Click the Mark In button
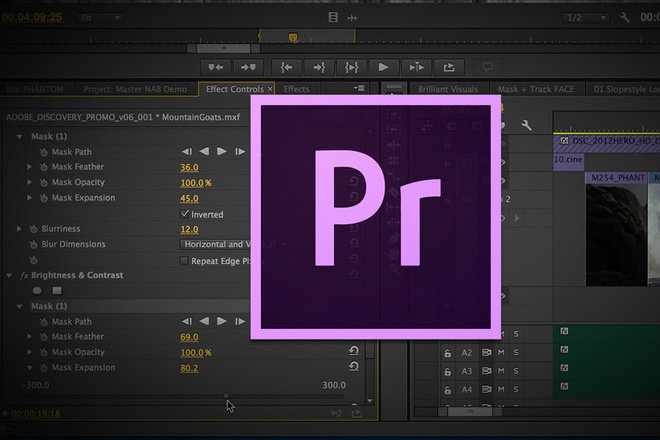This screenshot has width=660, height=440. pyautogui.click(x=216, y=67)
